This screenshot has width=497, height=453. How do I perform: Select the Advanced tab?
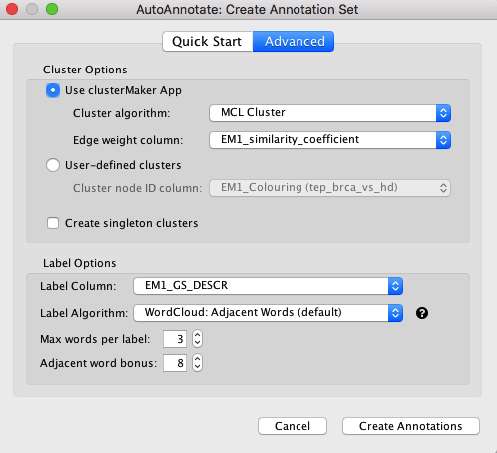tap(294, 42)
